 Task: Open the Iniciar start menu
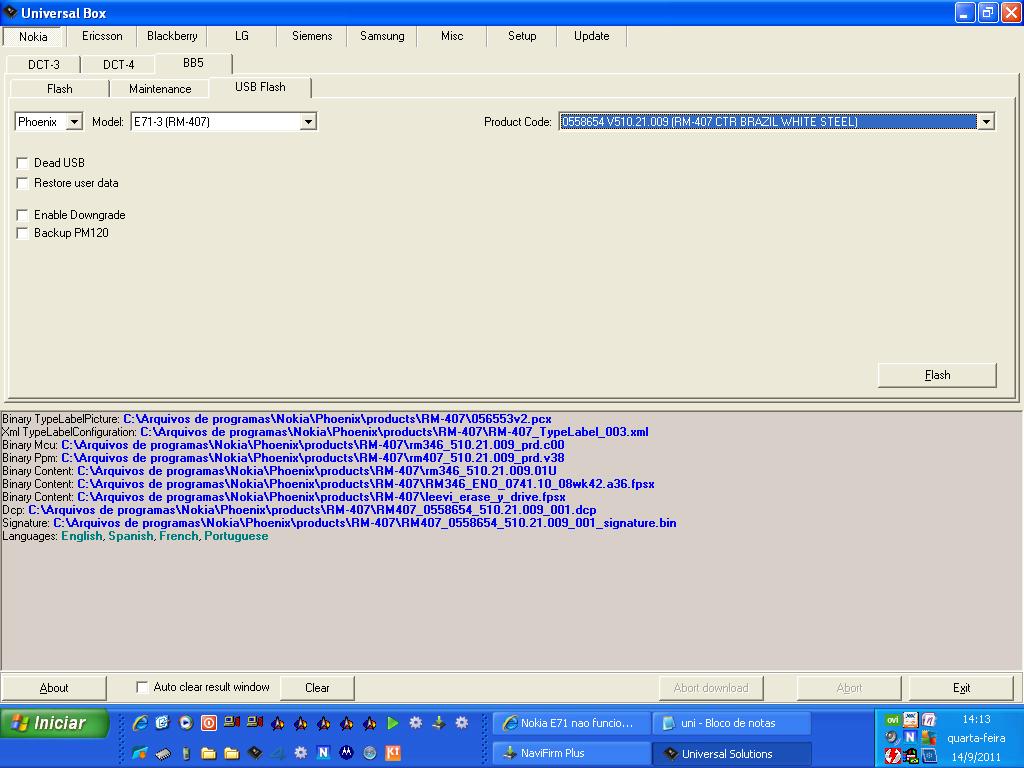tap(55, 723)
